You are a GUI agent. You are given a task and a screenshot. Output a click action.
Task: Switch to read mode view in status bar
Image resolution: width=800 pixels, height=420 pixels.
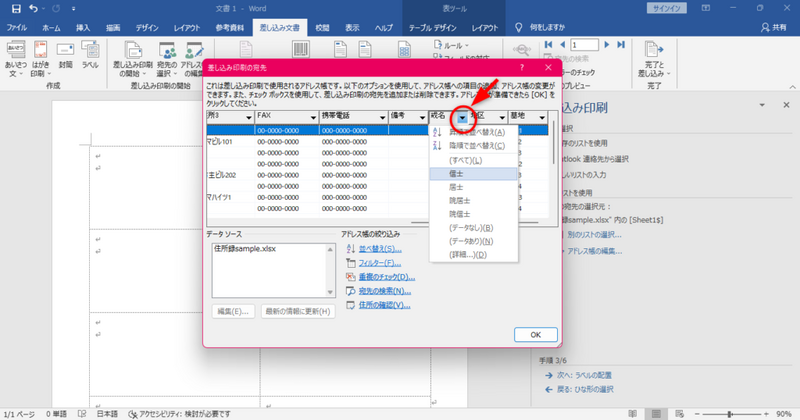633,414
